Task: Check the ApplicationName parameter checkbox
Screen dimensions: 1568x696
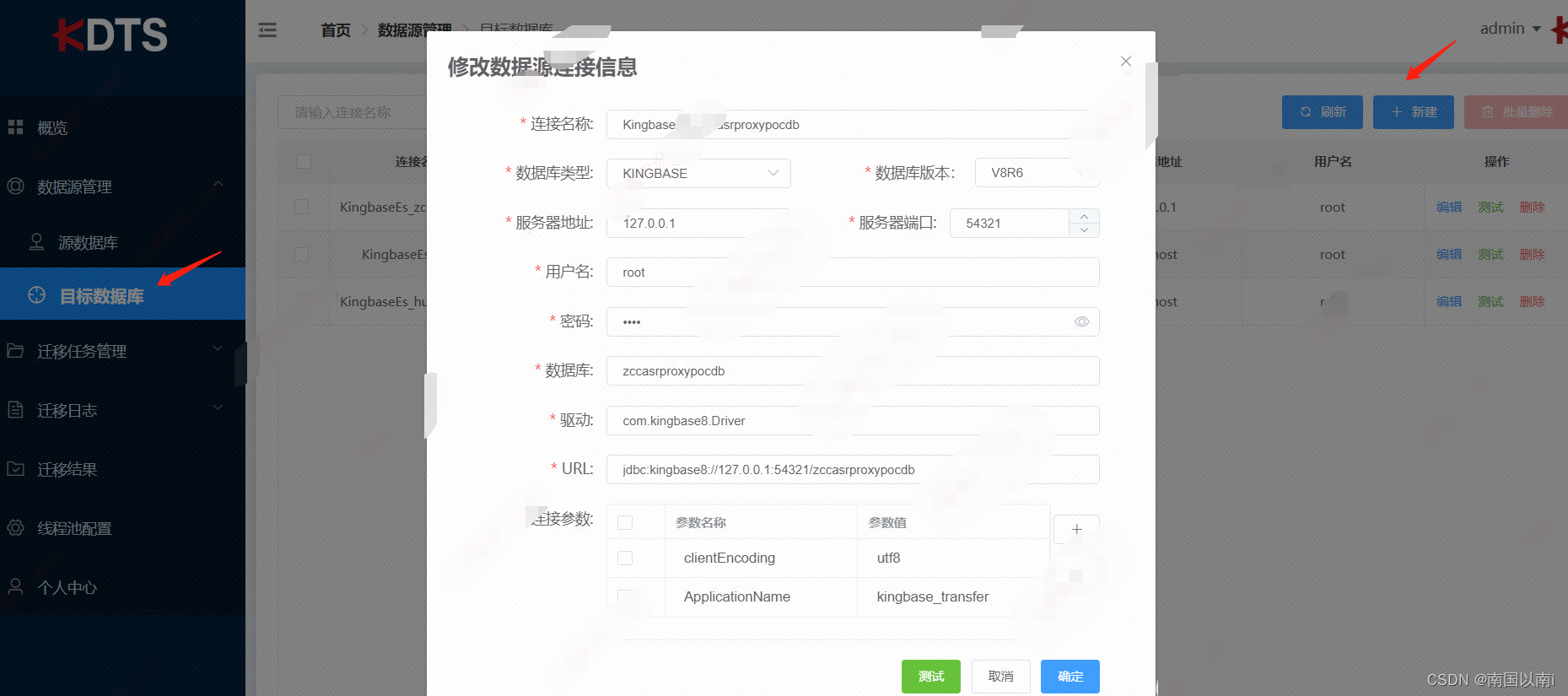Action: click(625, 596)
